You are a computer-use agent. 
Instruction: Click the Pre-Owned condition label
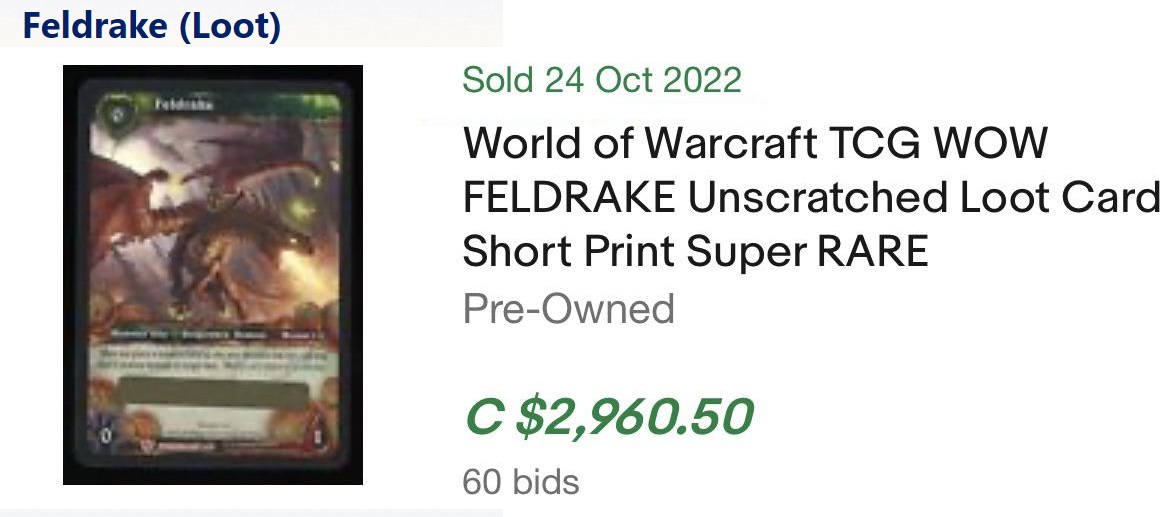tap(568, 309)
